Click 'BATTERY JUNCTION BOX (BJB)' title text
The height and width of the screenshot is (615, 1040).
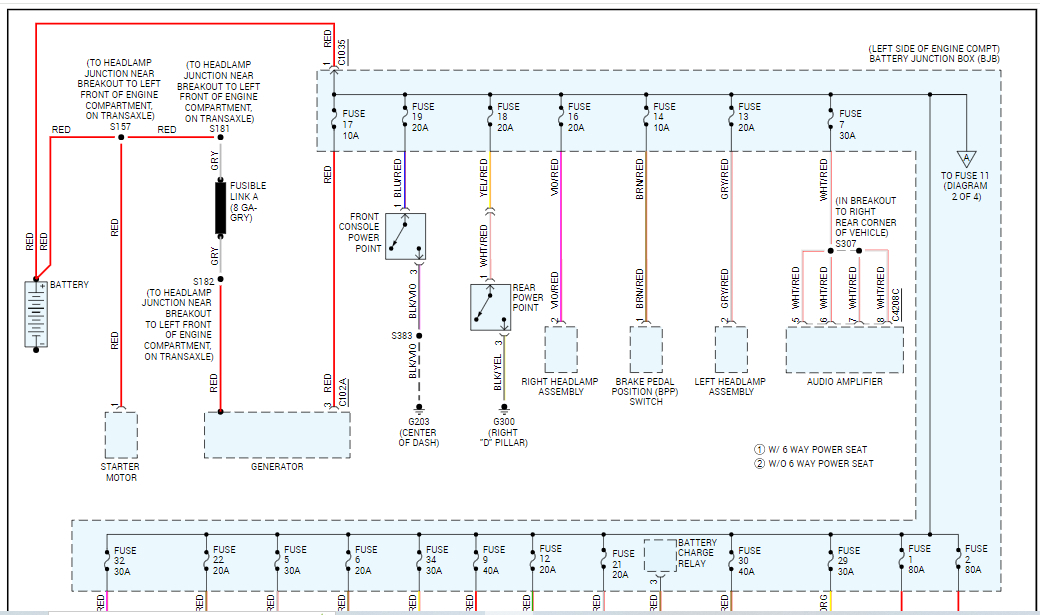coord(934,59)
